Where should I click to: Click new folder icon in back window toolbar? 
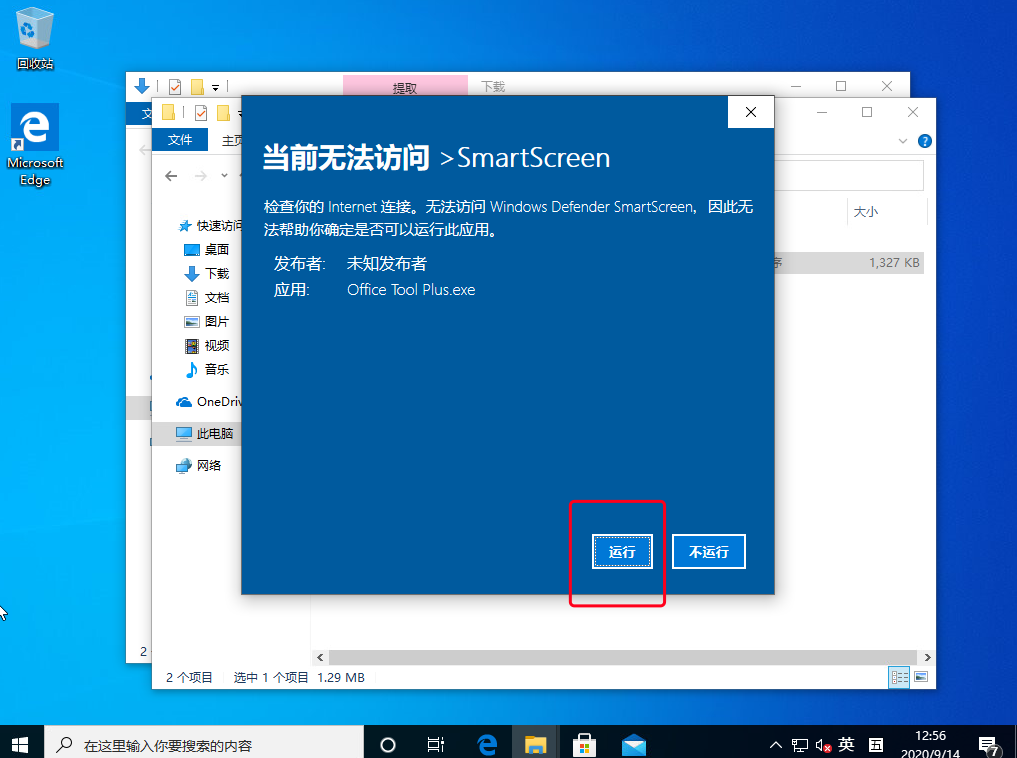point(197,86)
